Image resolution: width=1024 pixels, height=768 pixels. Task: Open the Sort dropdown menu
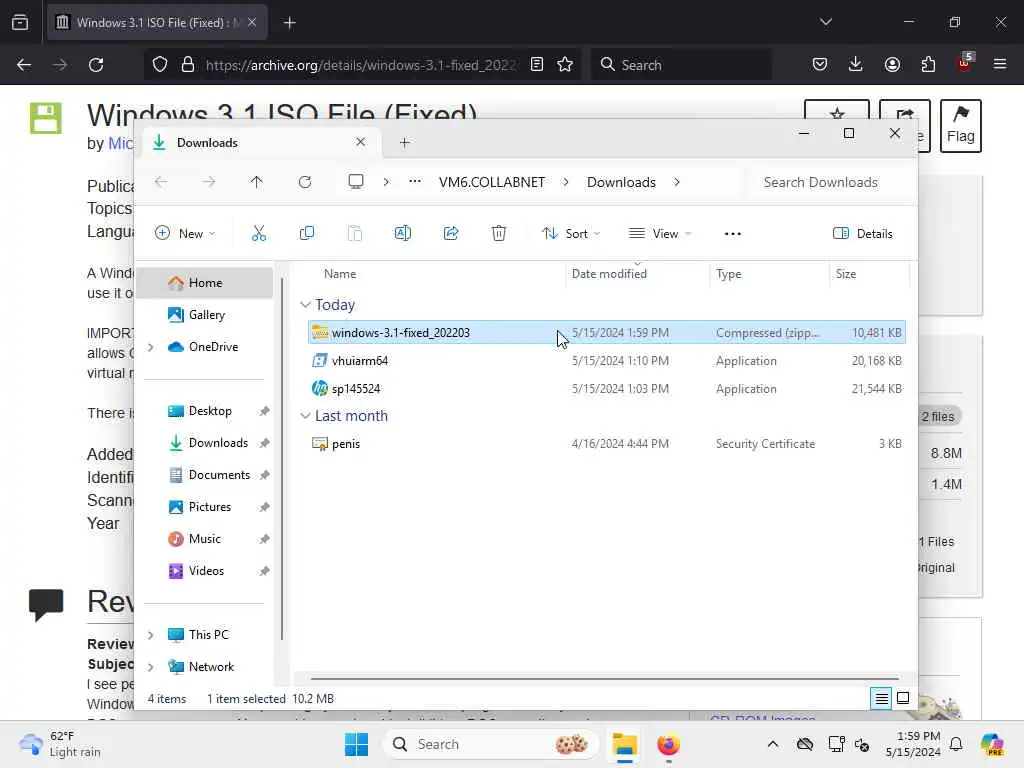point(571,234)
